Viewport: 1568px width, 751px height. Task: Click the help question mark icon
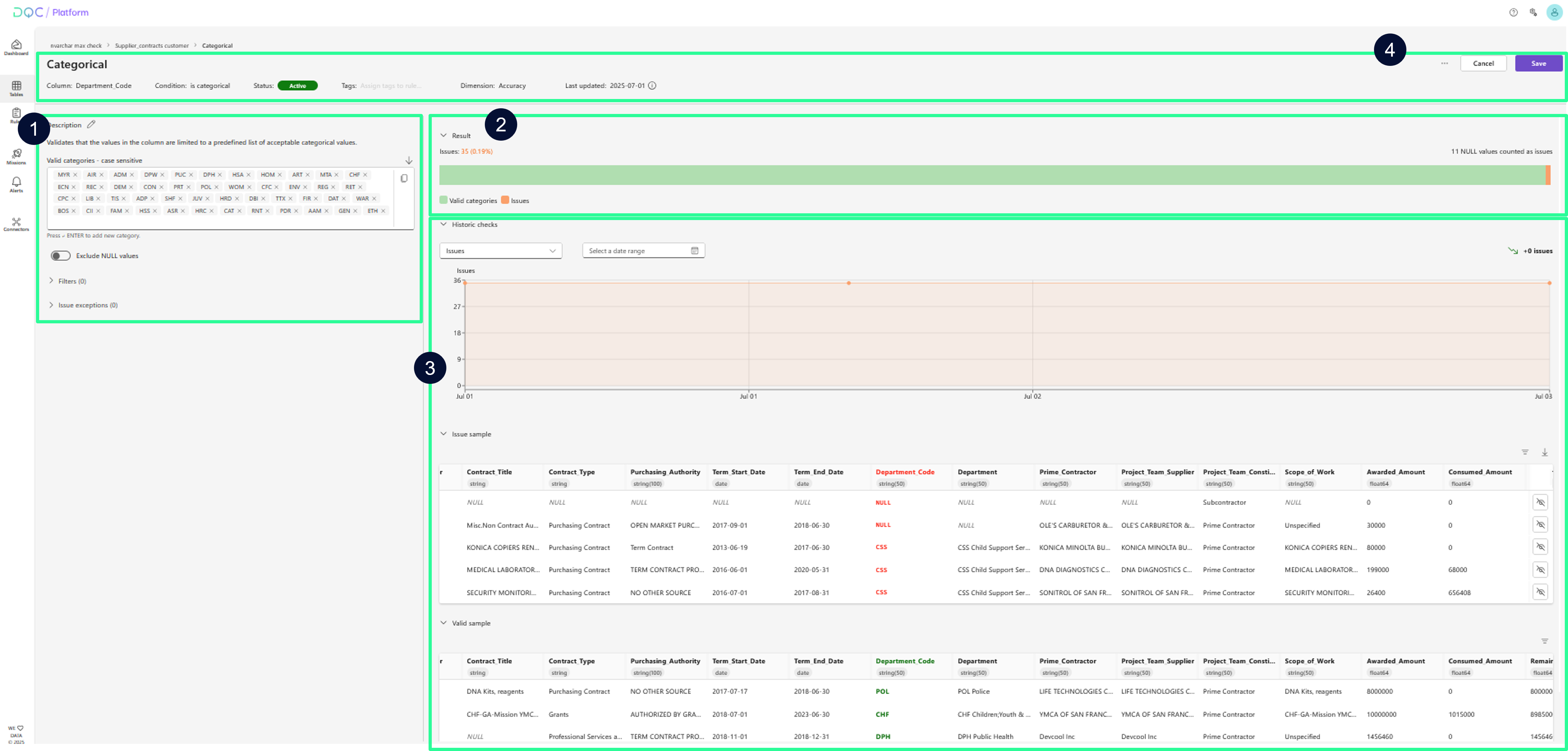point(1513,12)
